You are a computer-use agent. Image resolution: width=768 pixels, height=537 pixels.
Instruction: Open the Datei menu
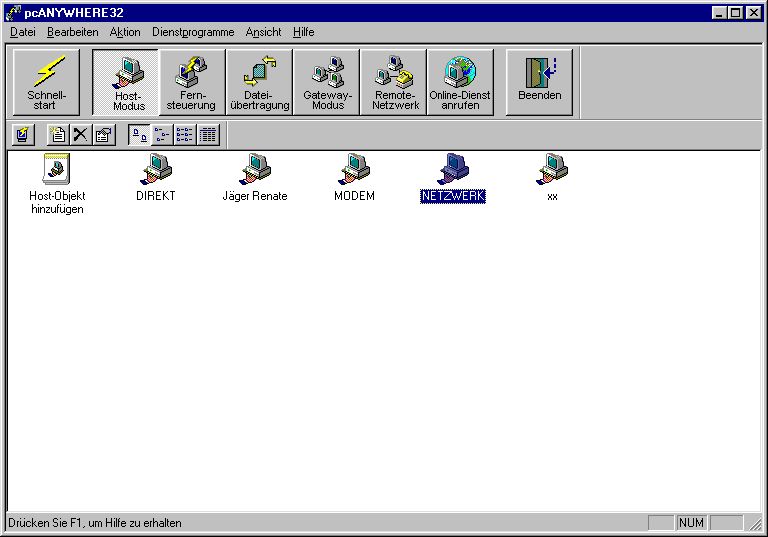coord(23,32)
